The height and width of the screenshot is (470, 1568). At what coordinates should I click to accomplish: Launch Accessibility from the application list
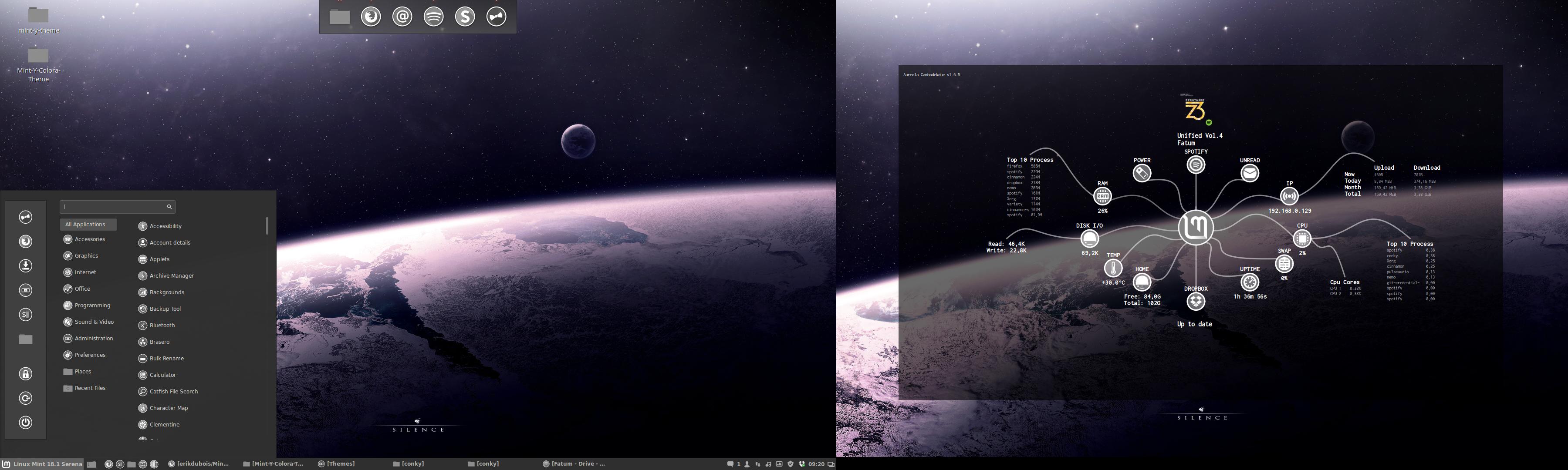click(160, 226)
